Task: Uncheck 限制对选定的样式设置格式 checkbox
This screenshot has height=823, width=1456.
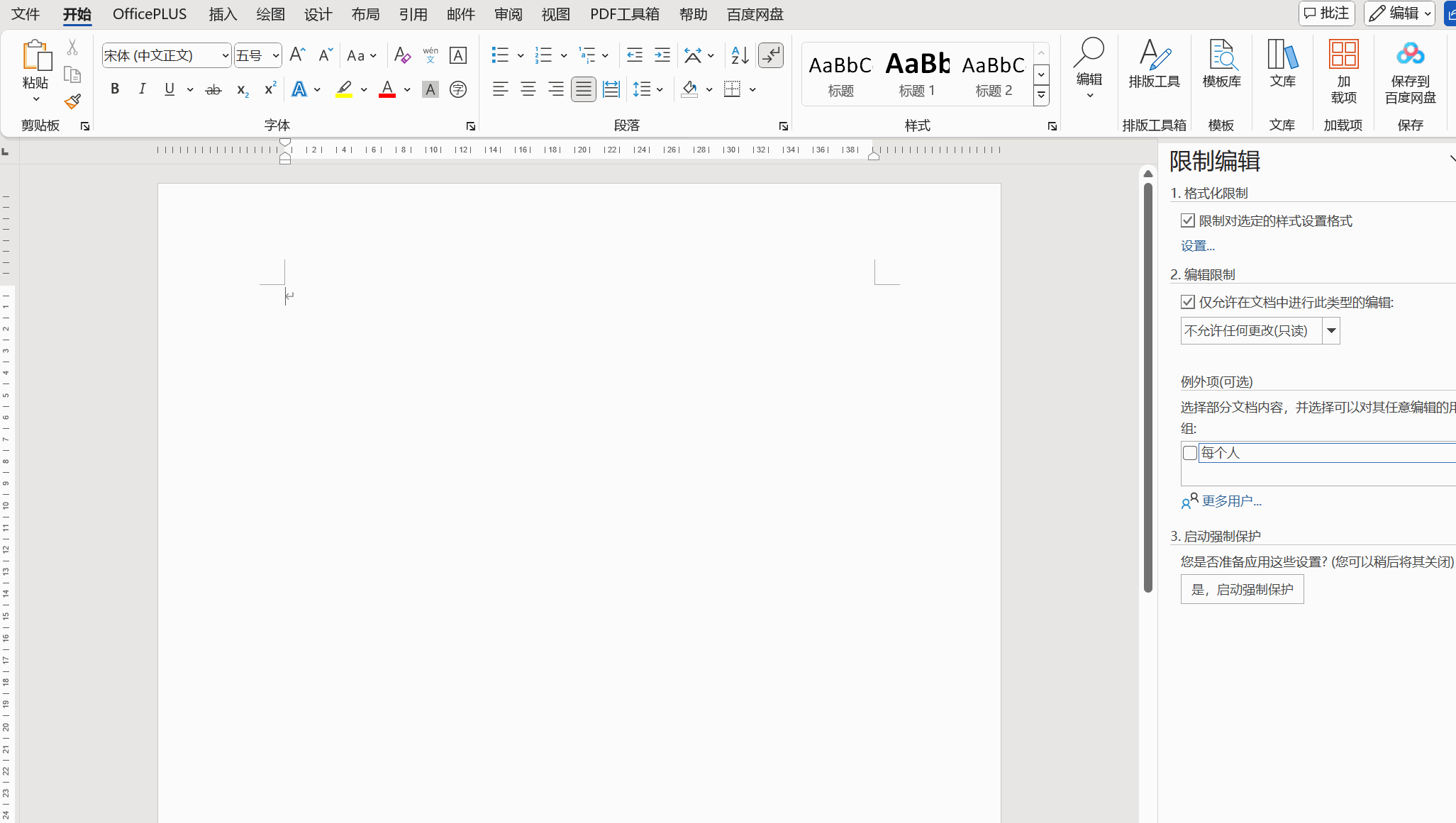Action: [1188, 221]
